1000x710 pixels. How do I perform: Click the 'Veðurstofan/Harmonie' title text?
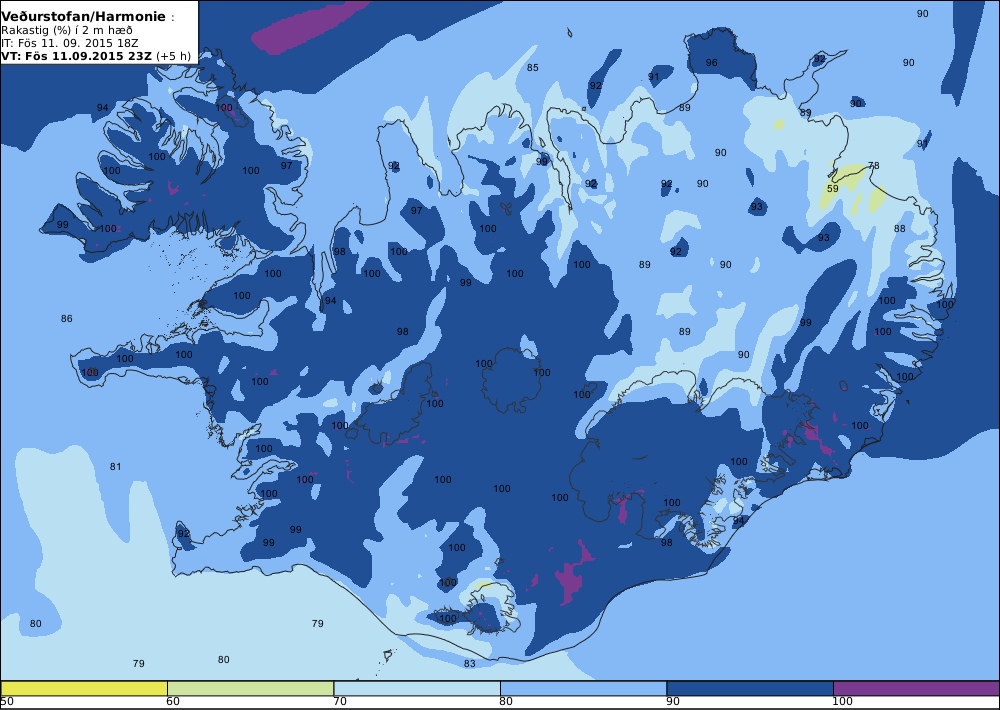click(x=83, y=17)
